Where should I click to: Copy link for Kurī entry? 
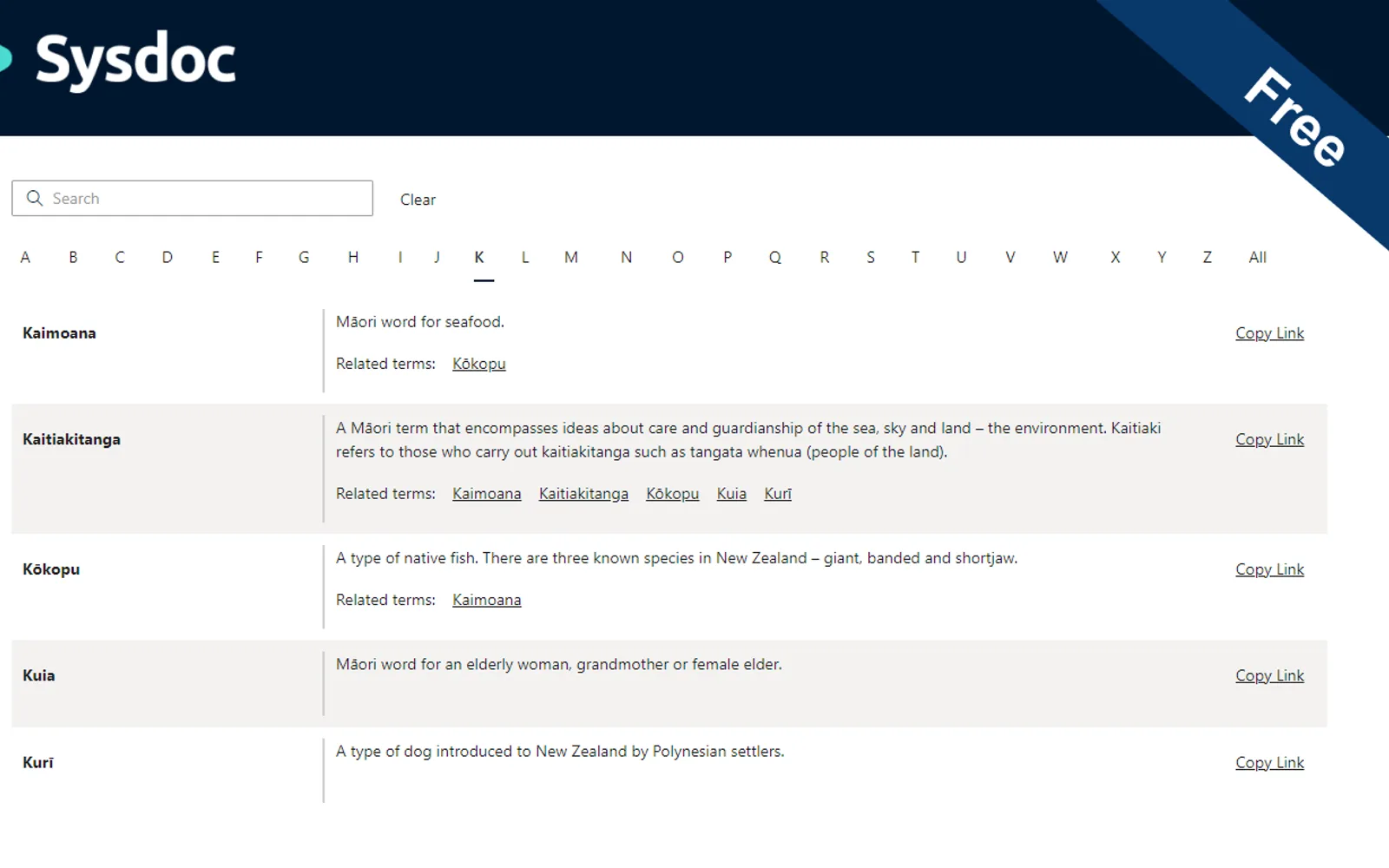click(1269, 762)
